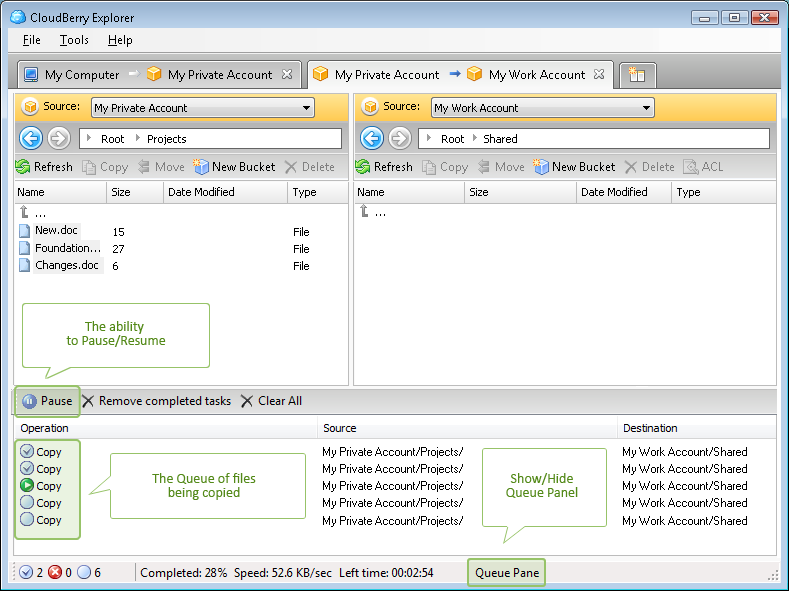Click New Bucket in the right pane
789x591 pixels.
pos(574,167)
